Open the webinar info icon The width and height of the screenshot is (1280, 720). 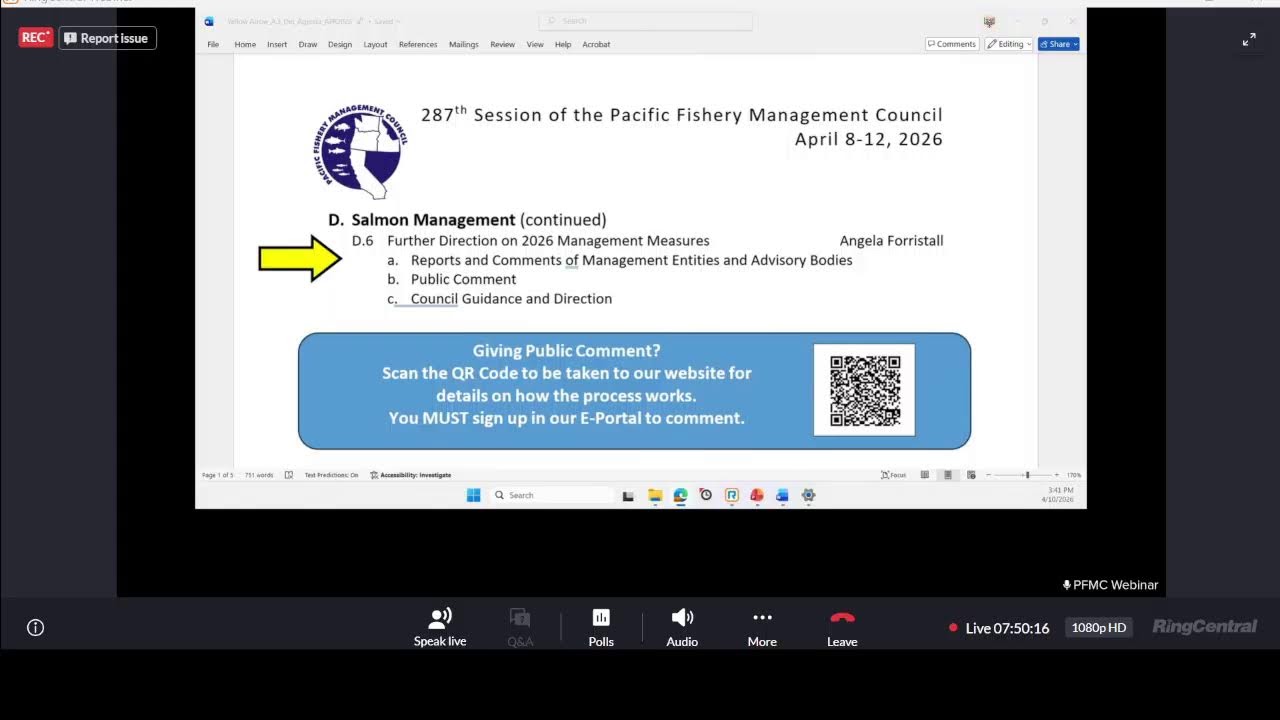36,628
